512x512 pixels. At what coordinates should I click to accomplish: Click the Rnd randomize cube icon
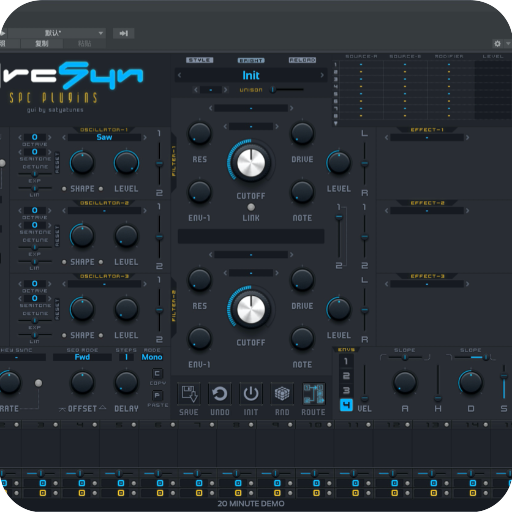[282, 394]
